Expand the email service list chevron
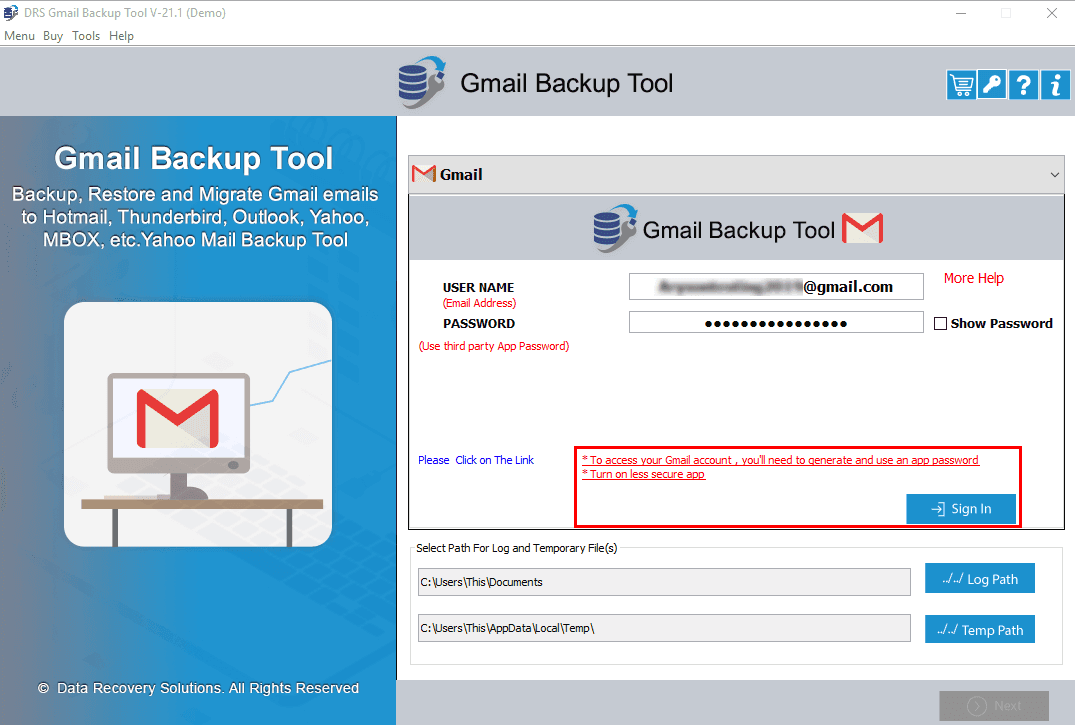Image resolution: width=1075 pixels, height=725 pixels. [1054, 173]
